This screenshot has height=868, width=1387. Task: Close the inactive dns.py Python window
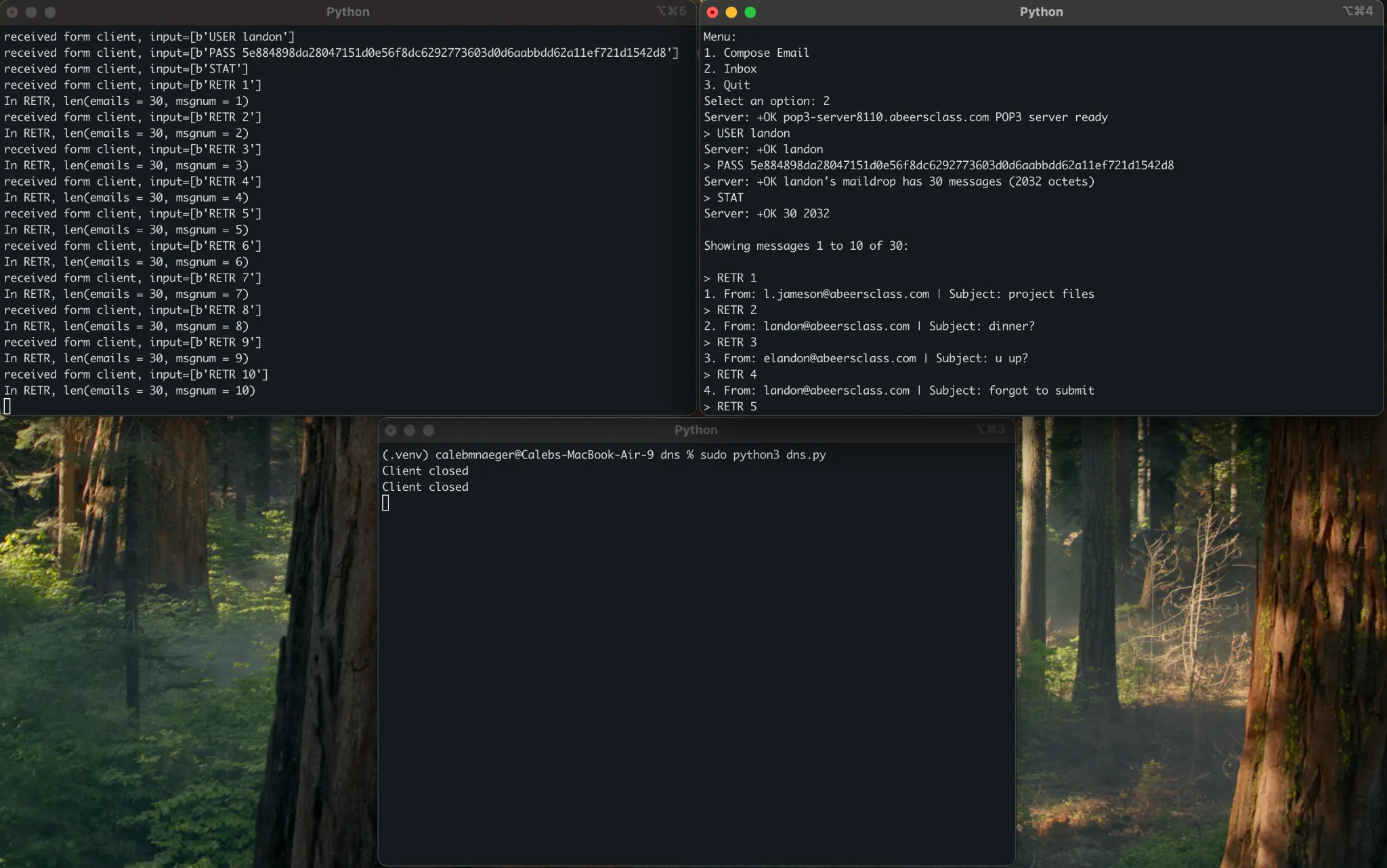point(391,431)
